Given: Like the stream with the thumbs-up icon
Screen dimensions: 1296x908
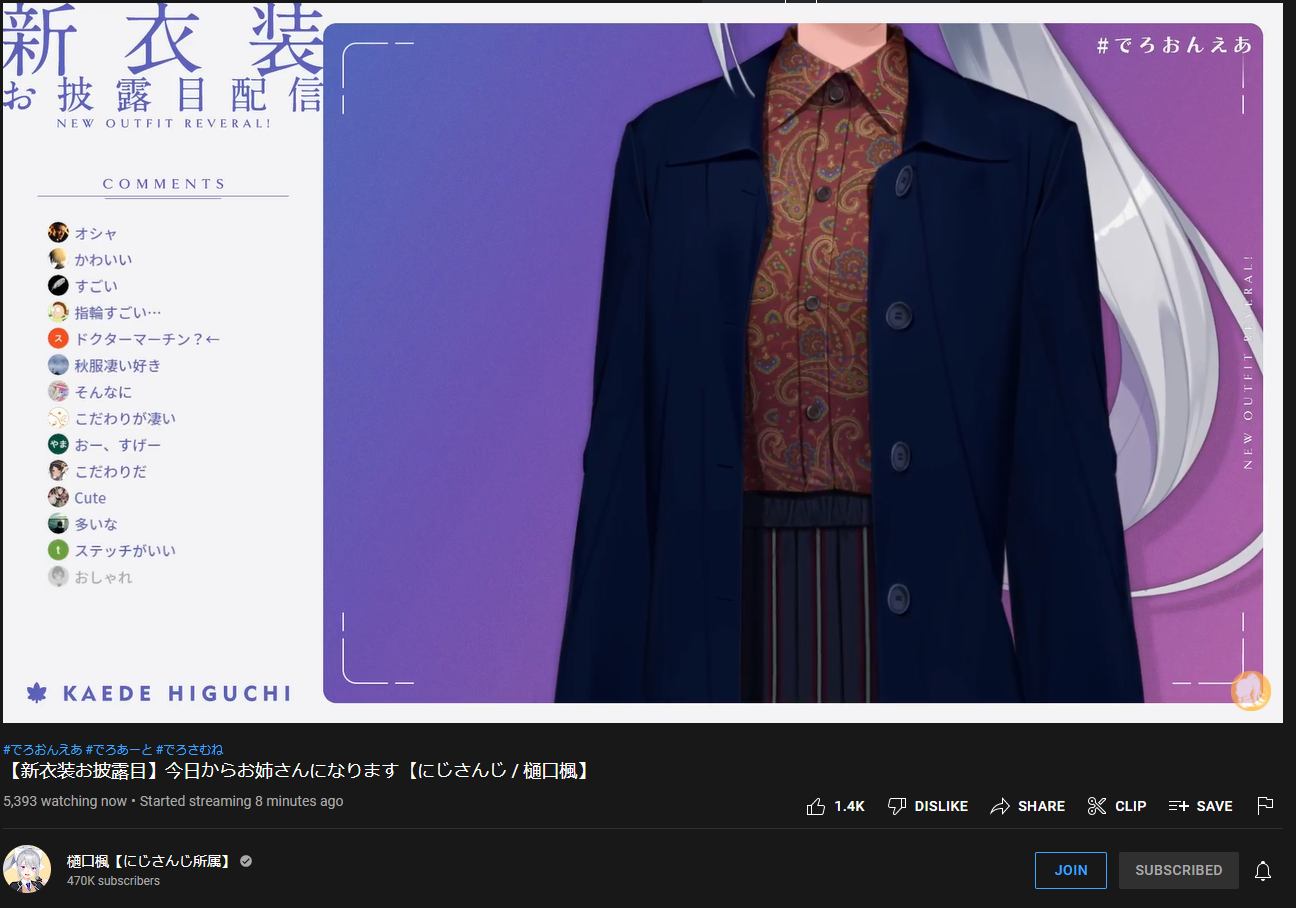Looking at the screenshot, I should point(816,806).
